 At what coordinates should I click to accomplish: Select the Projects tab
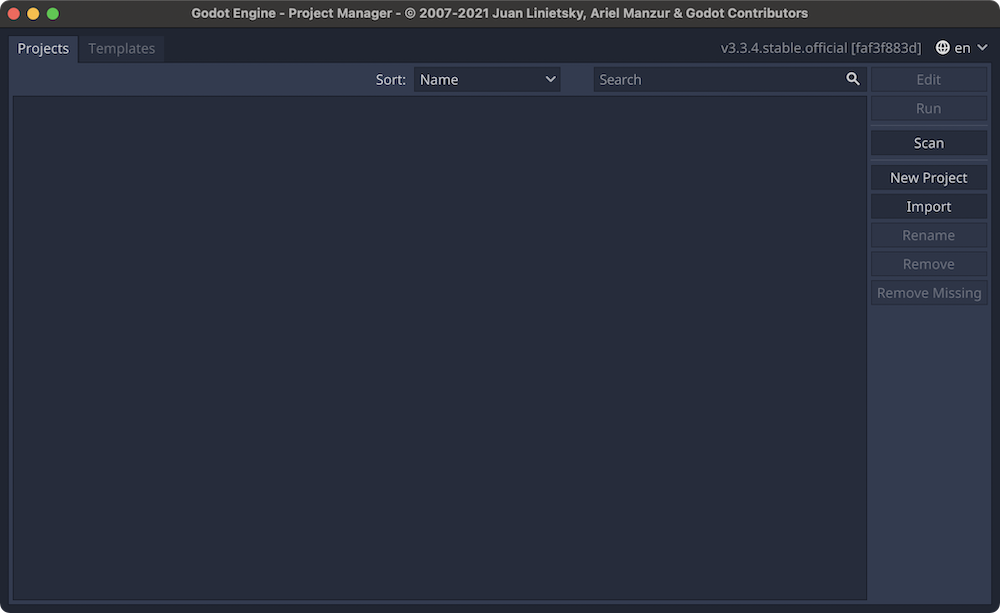pos(43,48)
